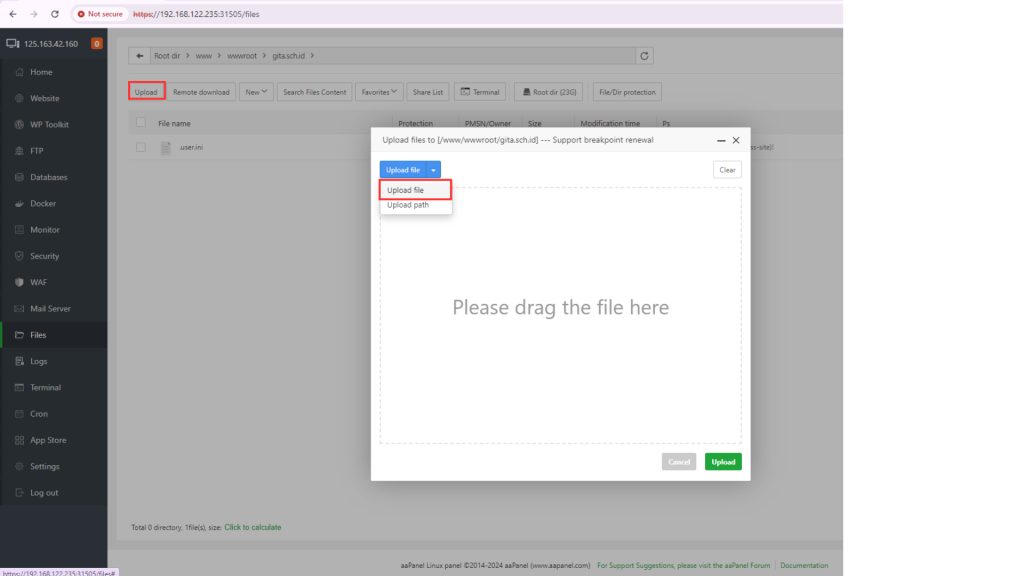Click the WAF shield icon
The image size is (1024, 576).
point(20,282)
